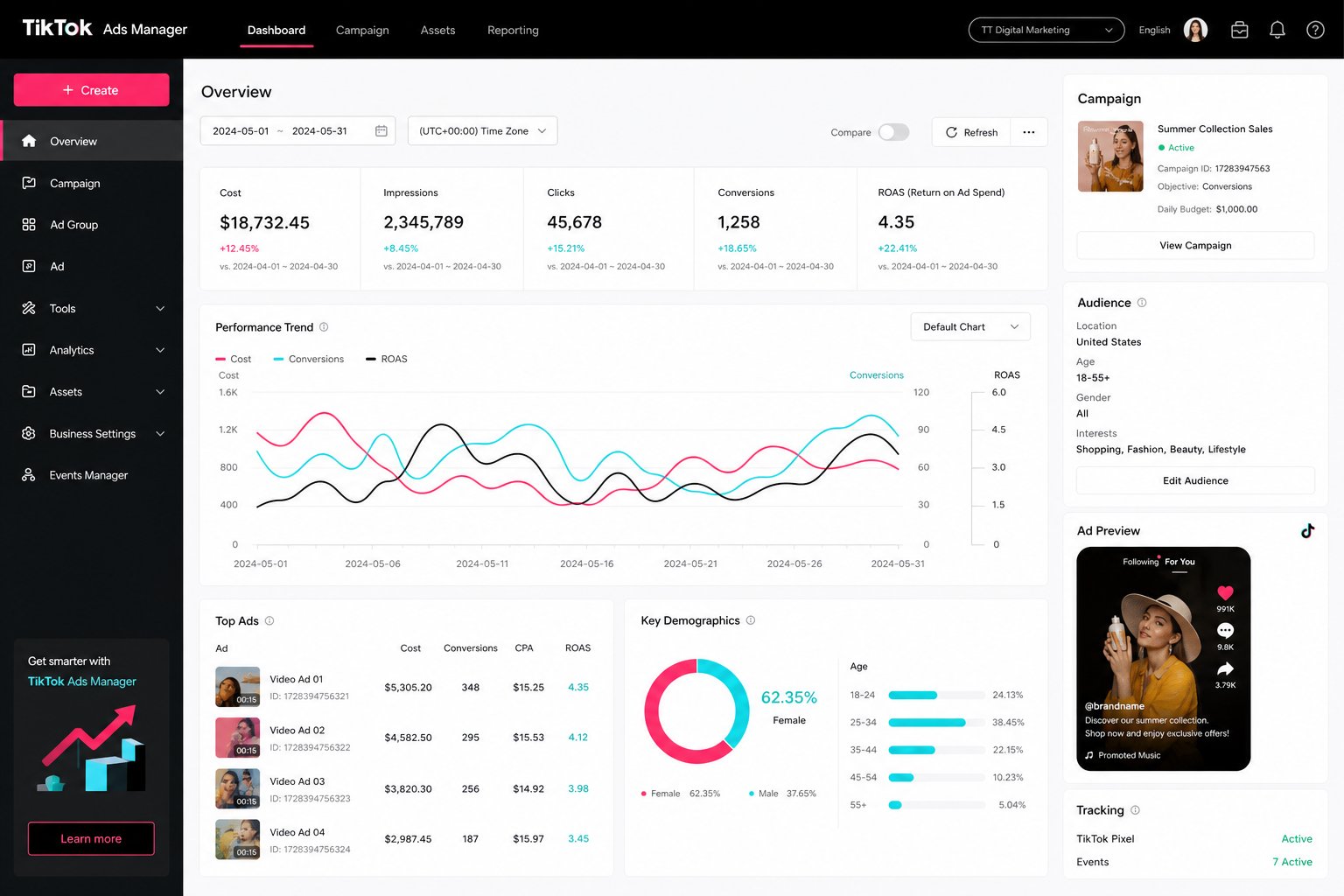Click the more options ellipsis button
The height and width of the screenshot is (896, 1344).
pos(1029,132)
